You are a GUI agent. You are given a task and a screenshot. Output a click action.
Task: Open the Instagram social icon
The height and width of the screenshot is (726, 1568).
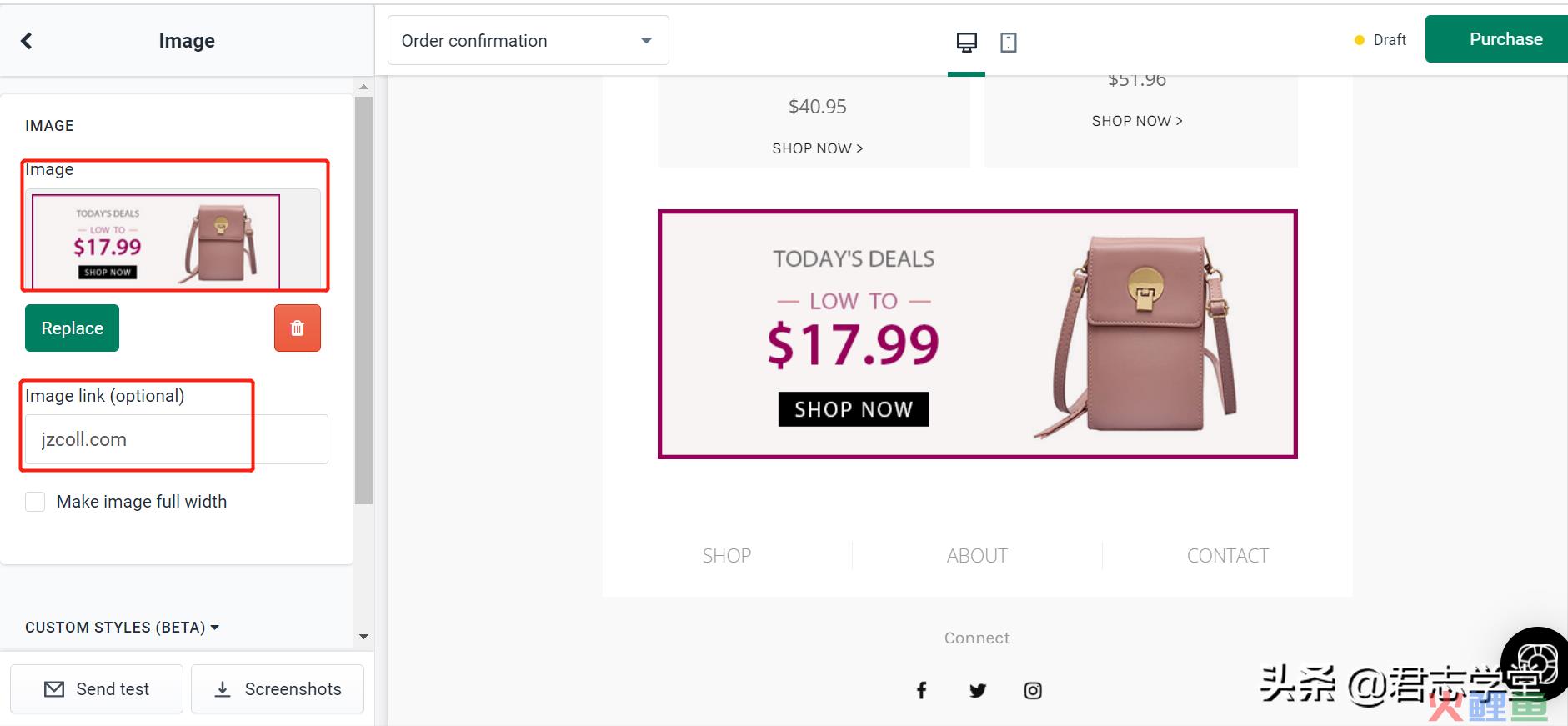tap(1033, 690)
